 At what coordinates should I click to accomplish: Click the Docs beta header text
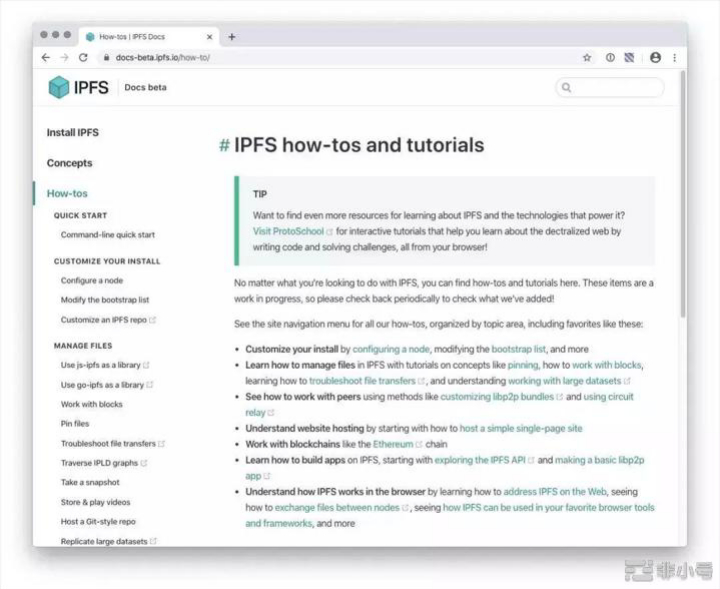click(145, 87)
